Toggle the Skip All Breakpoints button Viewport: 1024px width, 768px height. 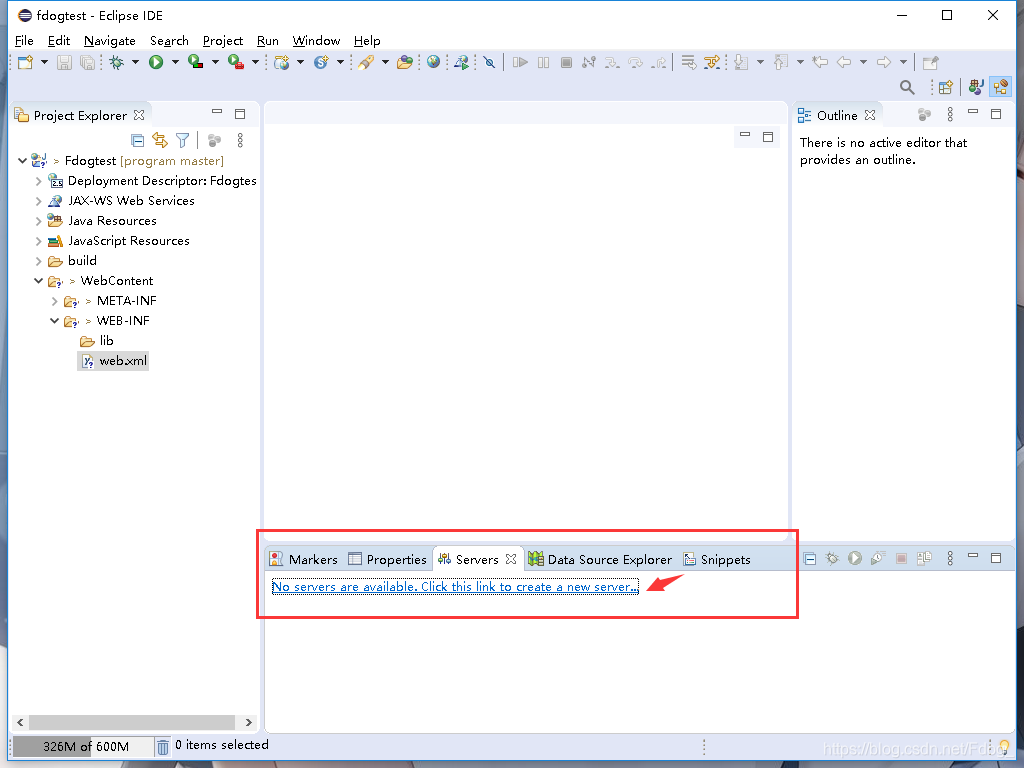(489, 62)
